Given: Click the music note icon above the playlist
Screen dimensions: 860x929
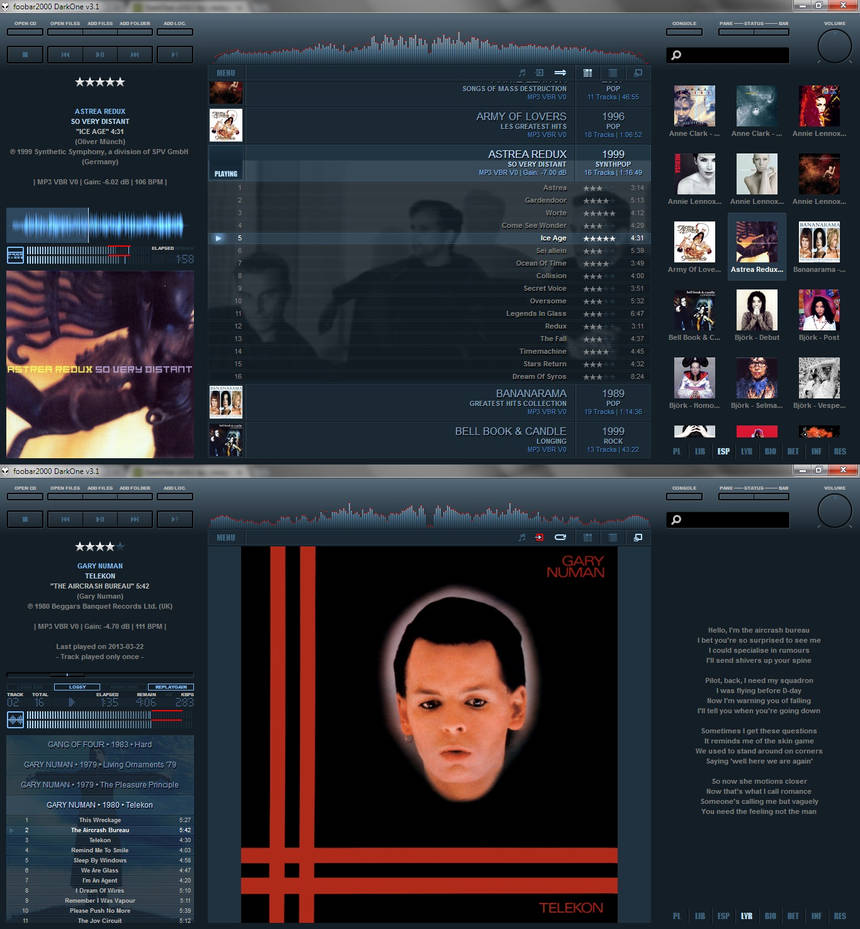Looking at the screenshot, I should click(522, 73).
